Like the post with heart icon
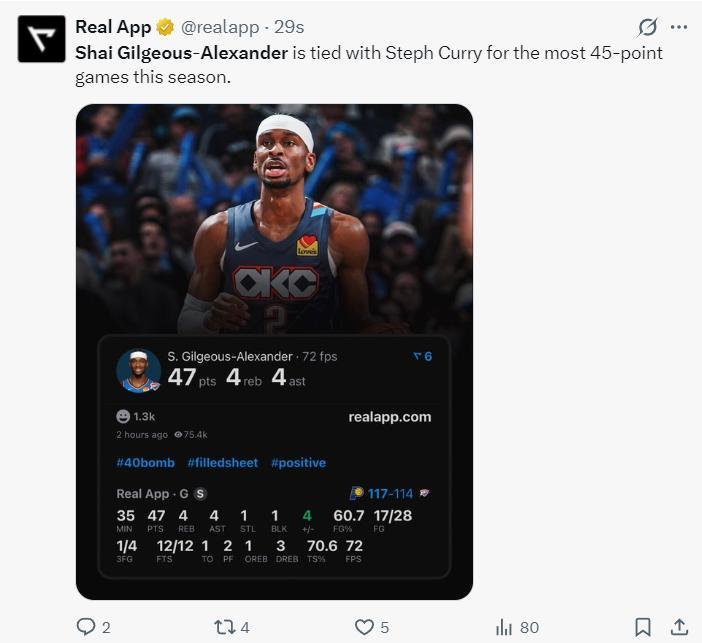The image size is (702, 643). tap(365, 627)
